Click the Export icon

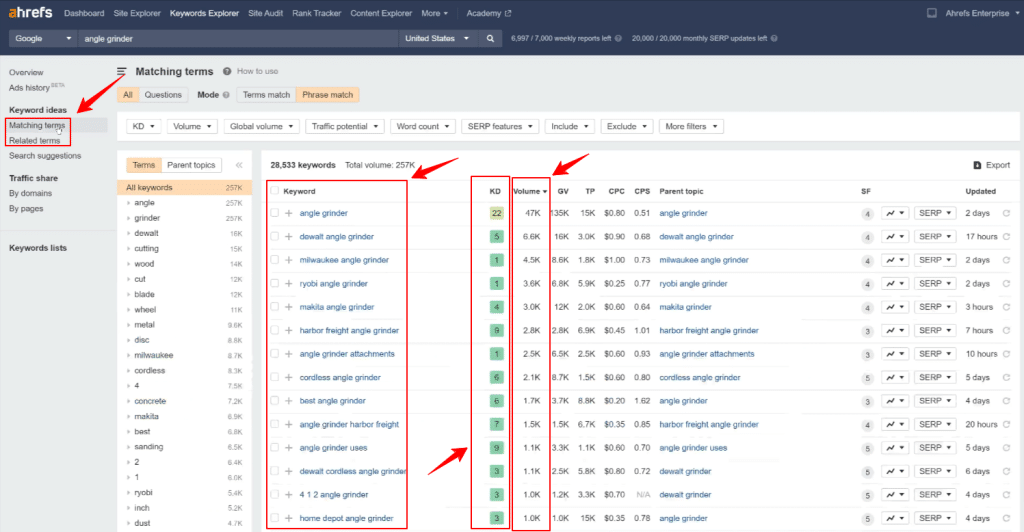[x=977, y=165]
